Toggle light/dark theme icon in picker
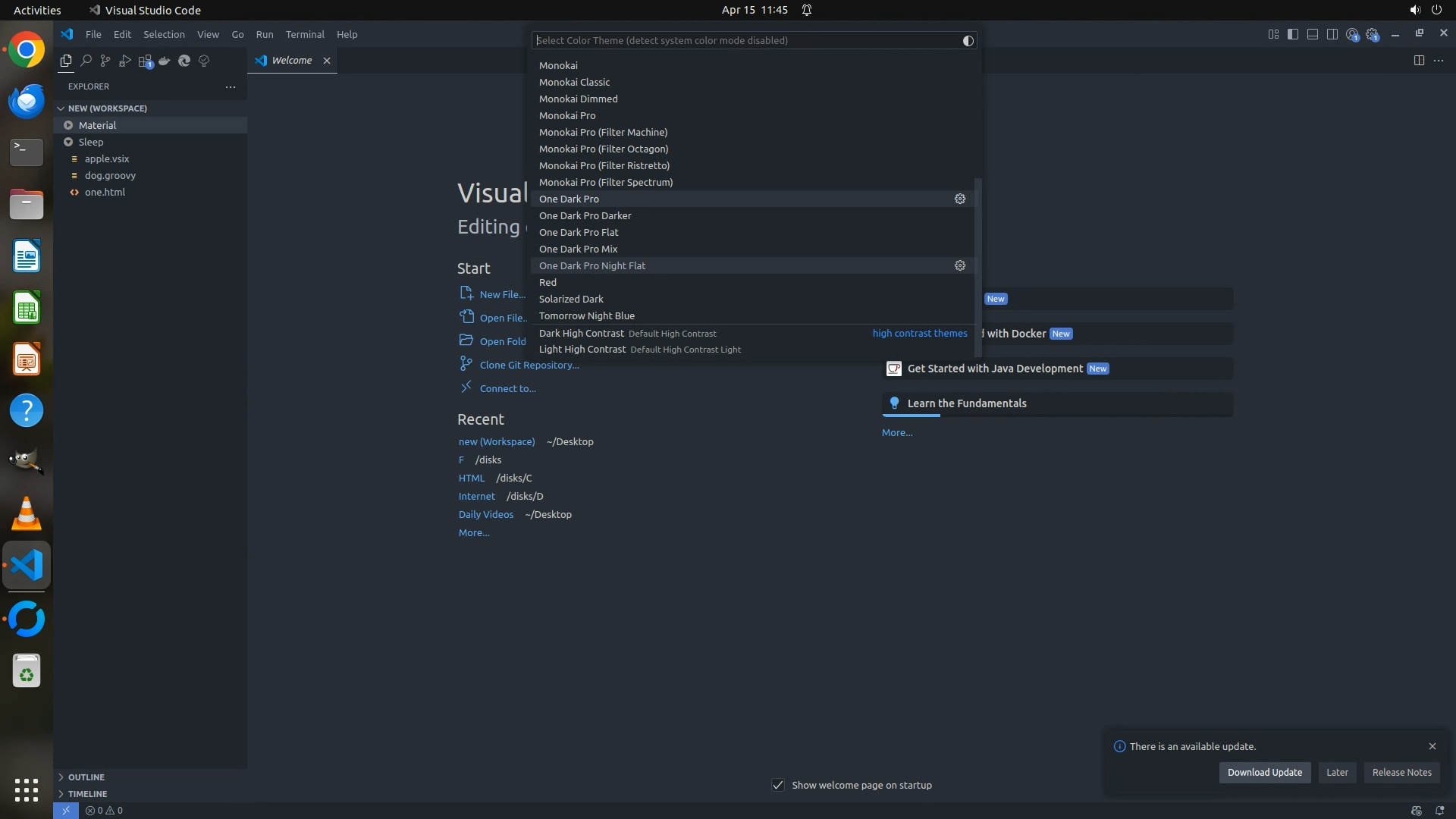The width and height of the screenshot is (1456, 819). click(968, 41)
